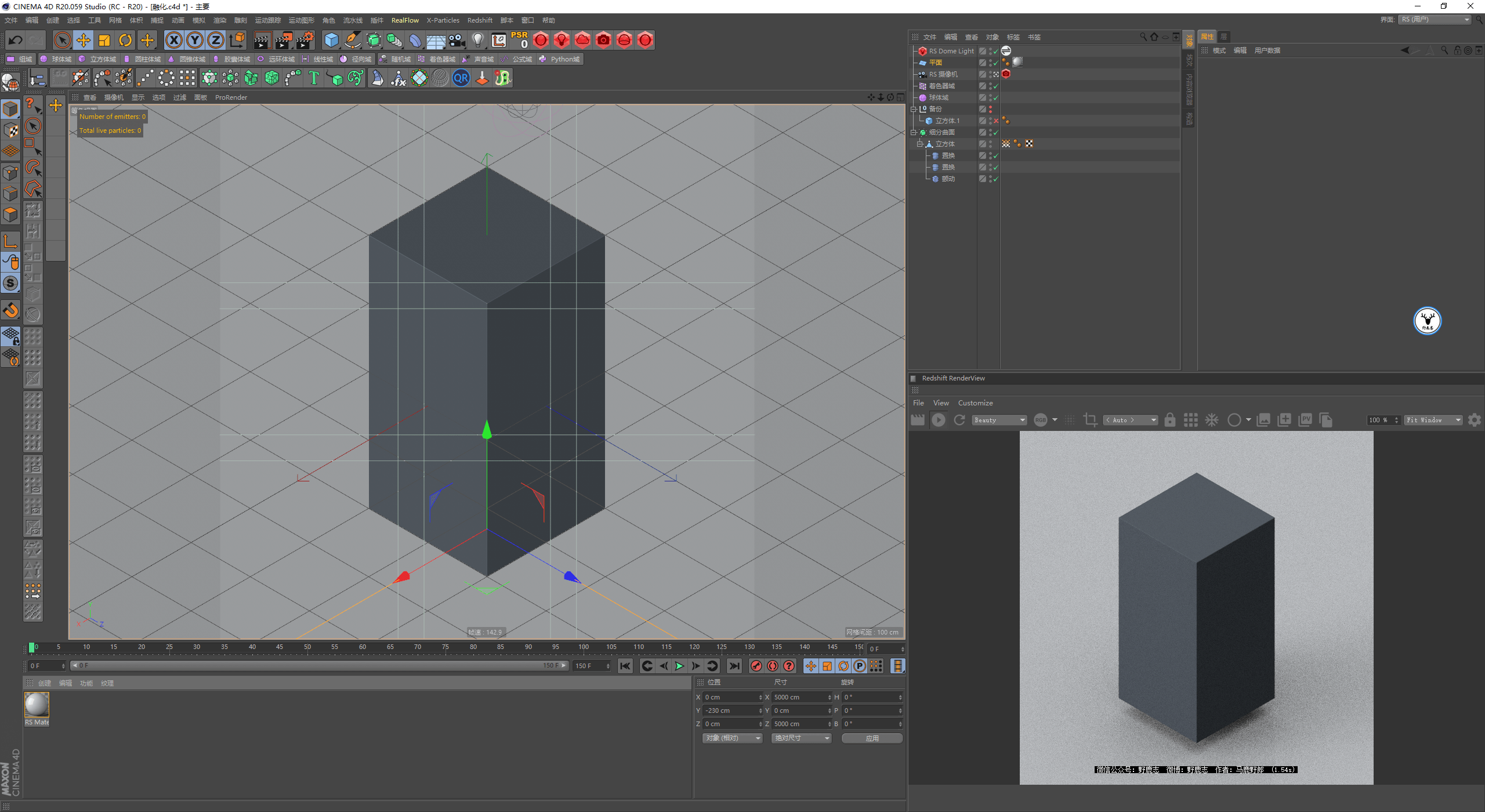Toggle enable checkmark for RS Dome Light

[996, 51]
